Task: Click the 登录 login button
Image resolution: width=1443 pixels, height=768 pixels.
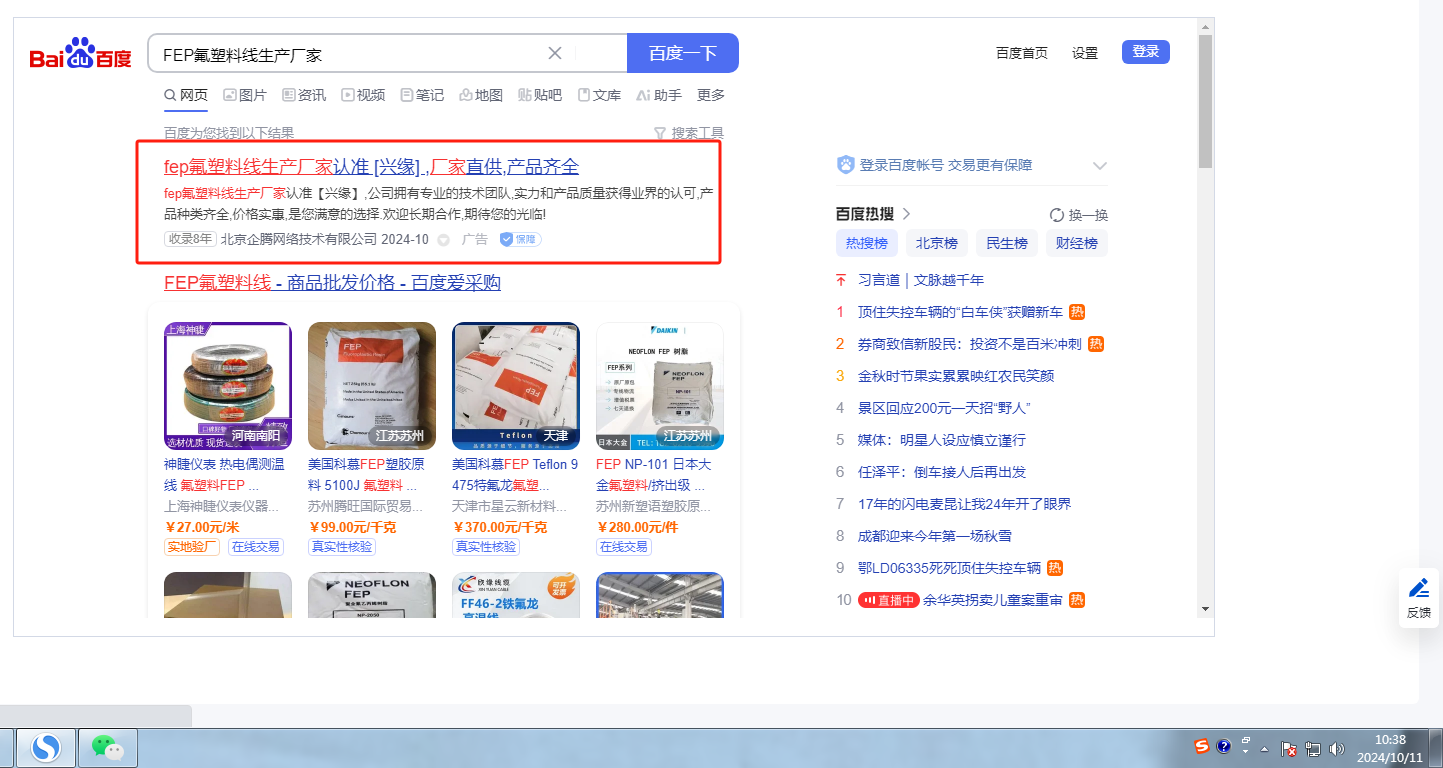Action: pyautogui.click(x=1146, y=52)
